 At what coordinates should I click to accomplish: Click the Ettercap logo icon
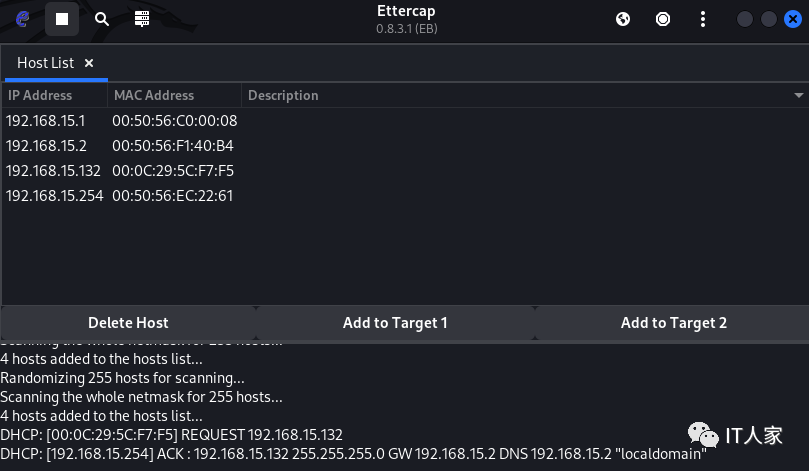click(x=22, y=19)
